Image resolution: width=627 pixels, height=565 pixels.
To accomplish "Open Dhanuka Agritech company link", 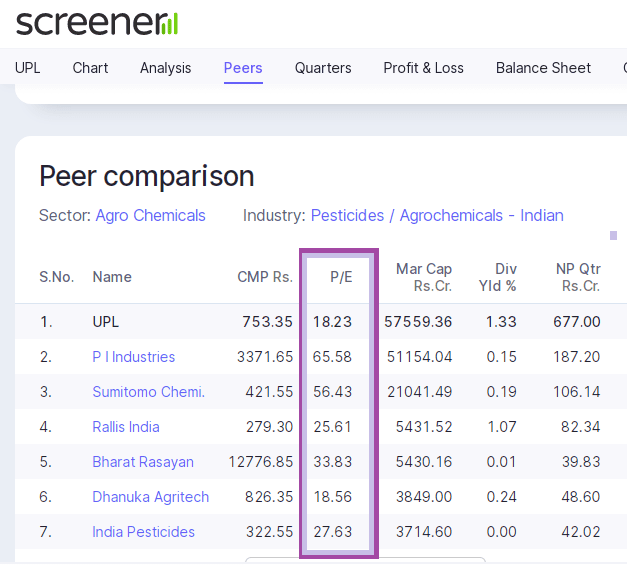I will coord(150,497).
